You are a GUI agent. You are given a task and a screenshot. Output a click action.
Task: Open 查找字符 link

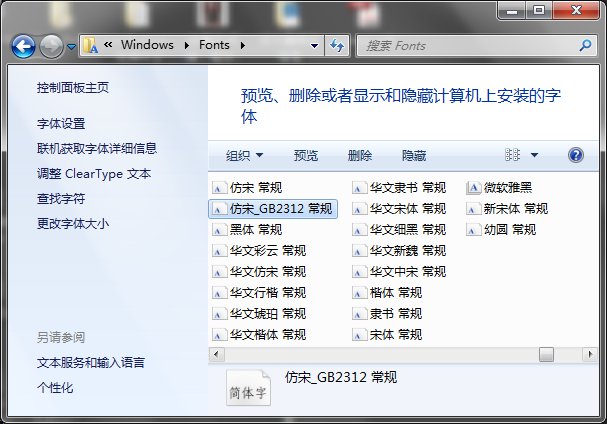tap(61, 199)
